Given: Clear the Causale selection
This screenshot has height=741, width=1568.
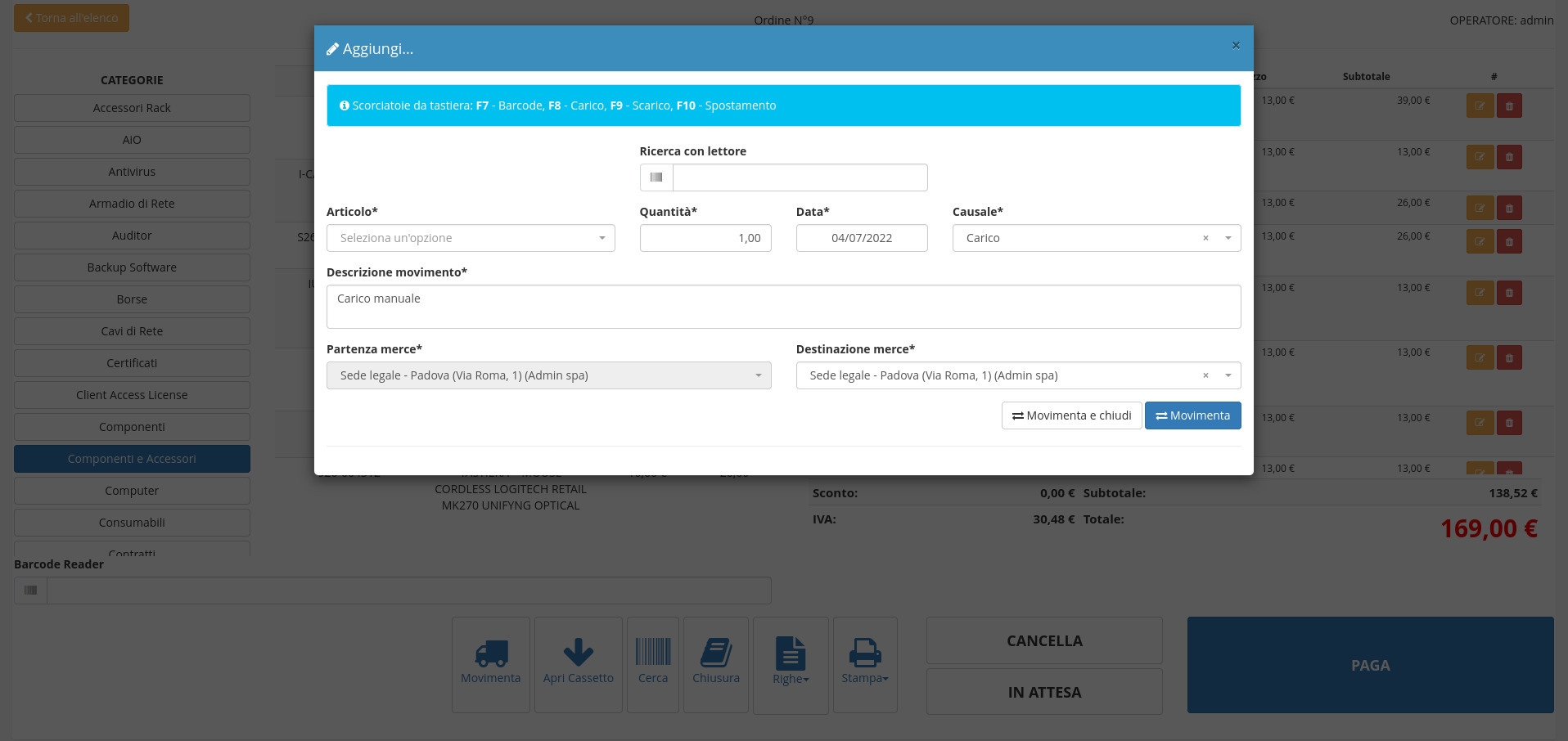Looking at the screenshot, I should 1205,238.
